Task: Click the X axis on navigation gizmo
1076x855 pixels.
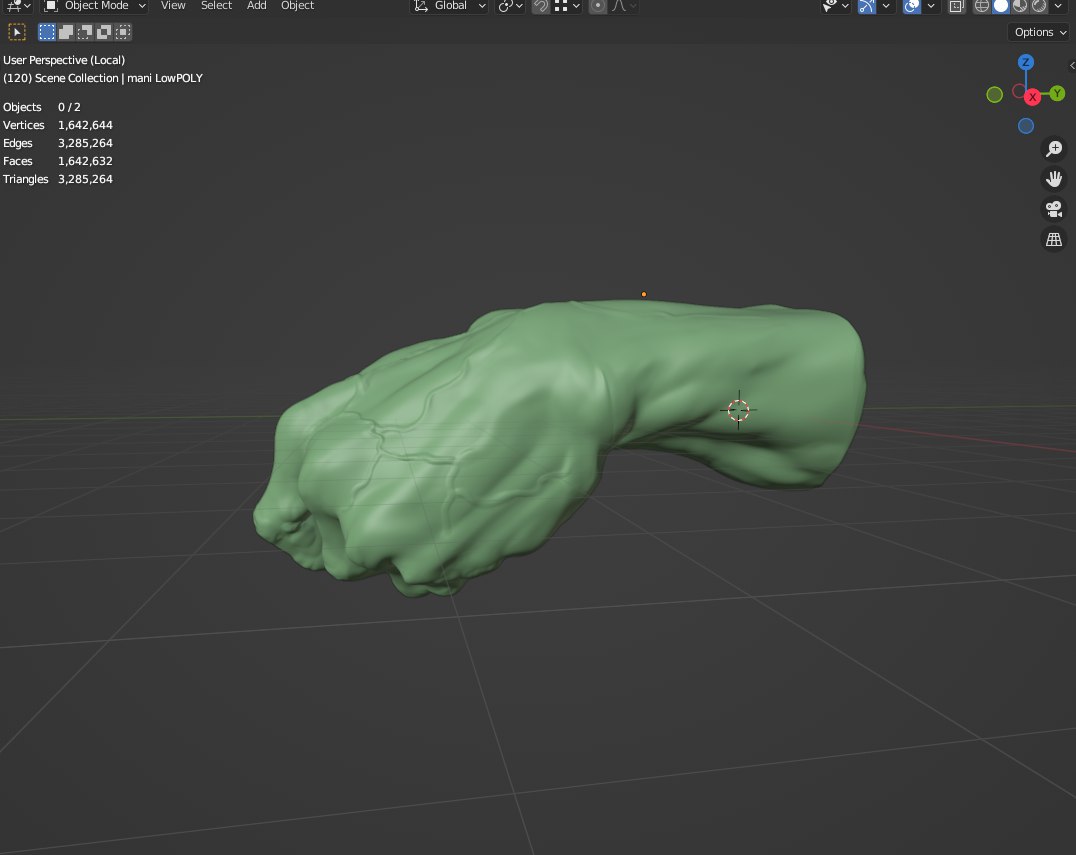Action: [1032, 97]
